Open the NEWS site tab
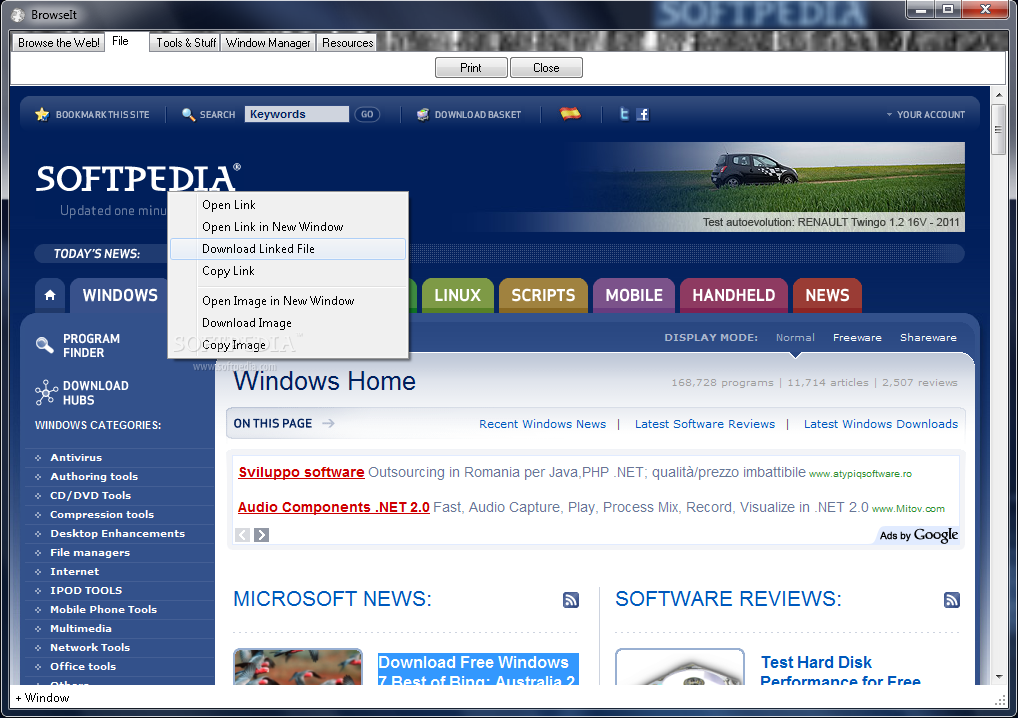 point(827,295)
